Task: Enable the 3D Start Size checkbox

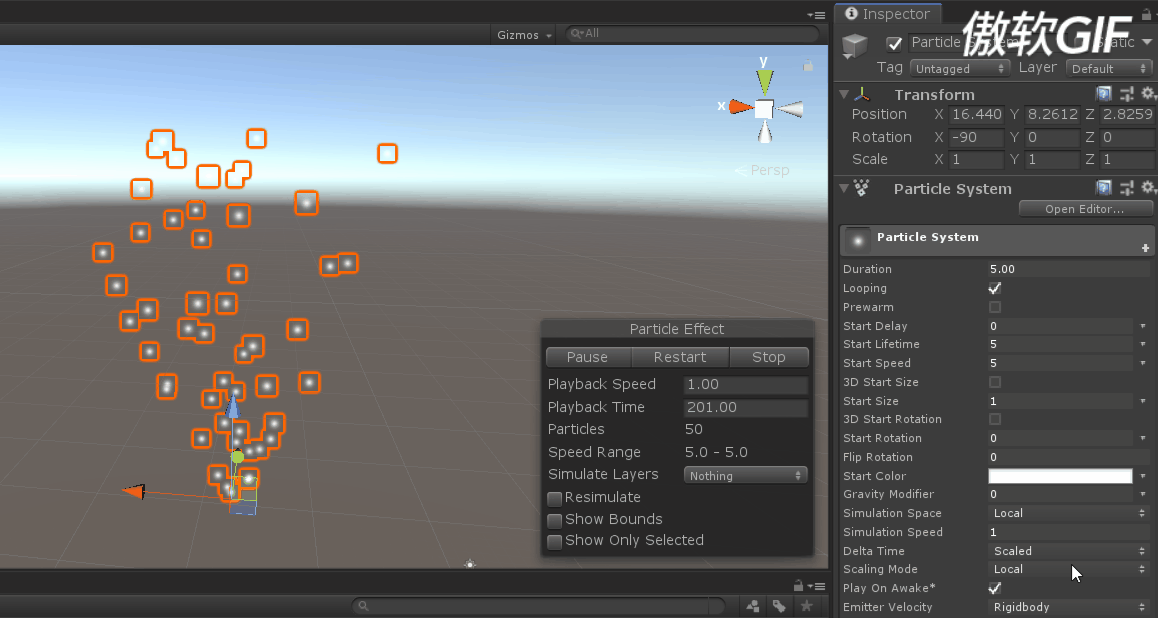Action: coord(995,382)
